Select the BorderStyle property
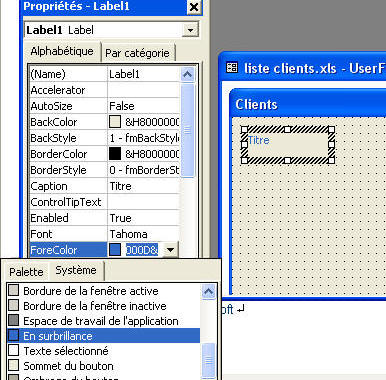 point(68,170)
